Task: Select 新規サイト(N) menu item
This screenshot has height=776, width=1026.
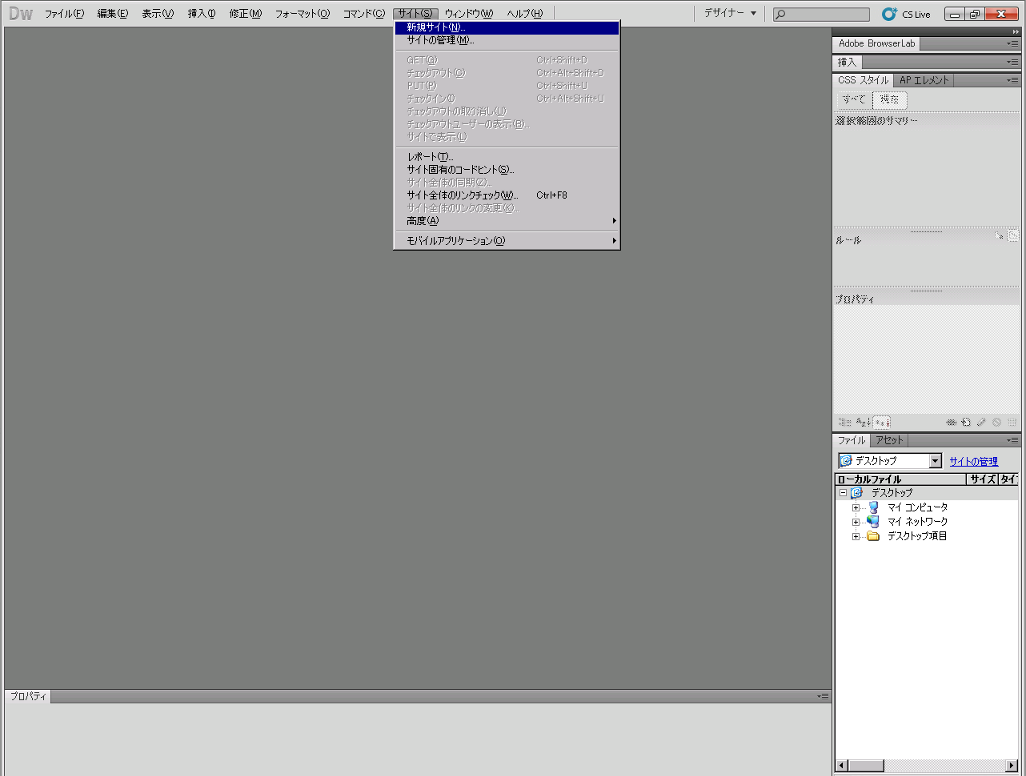Action: 506,27
